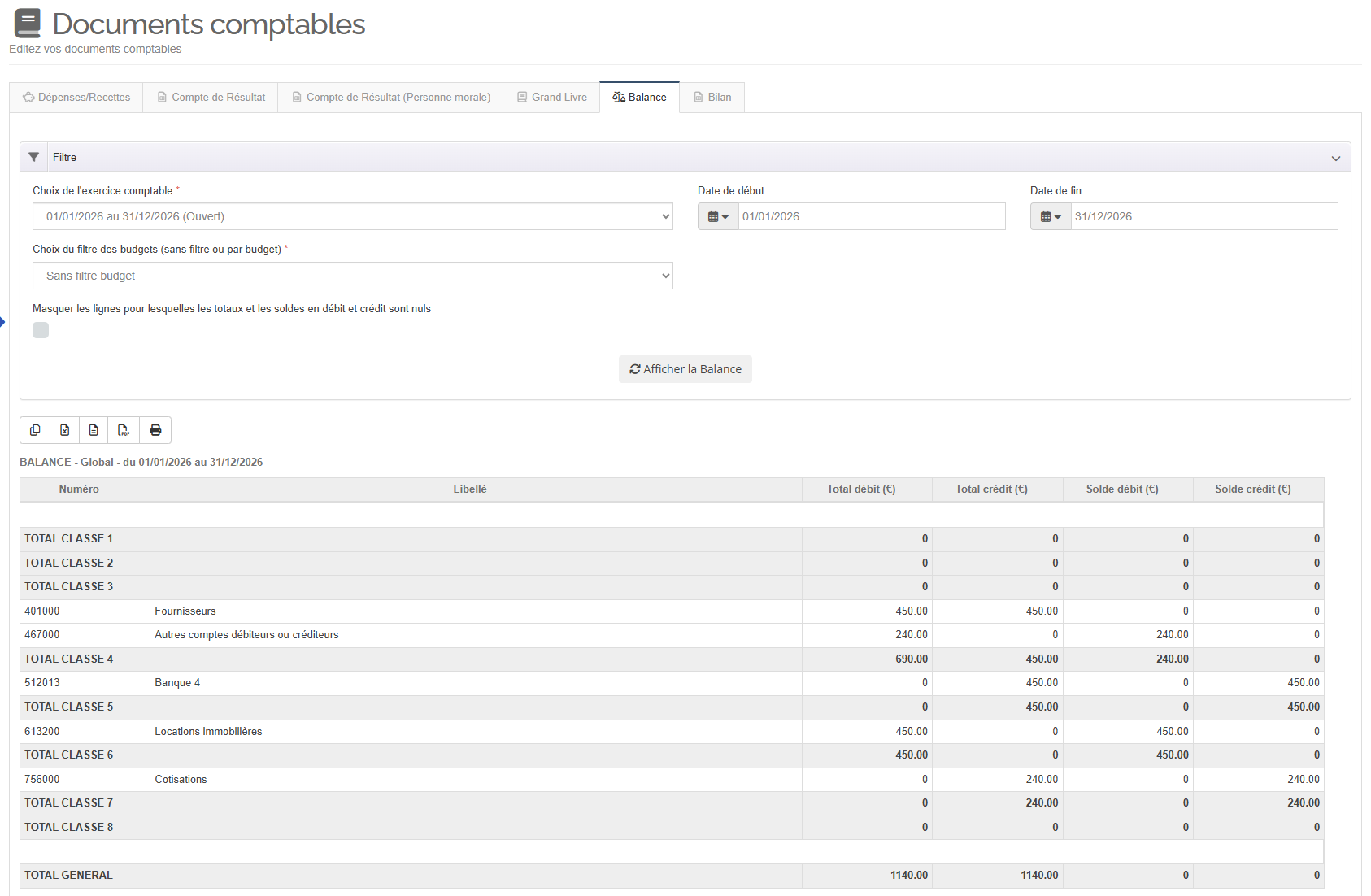Collapse the Filtre panel using chevron
The width and height of the screenshot is (1371, 896).
[x=1335, y=158]
